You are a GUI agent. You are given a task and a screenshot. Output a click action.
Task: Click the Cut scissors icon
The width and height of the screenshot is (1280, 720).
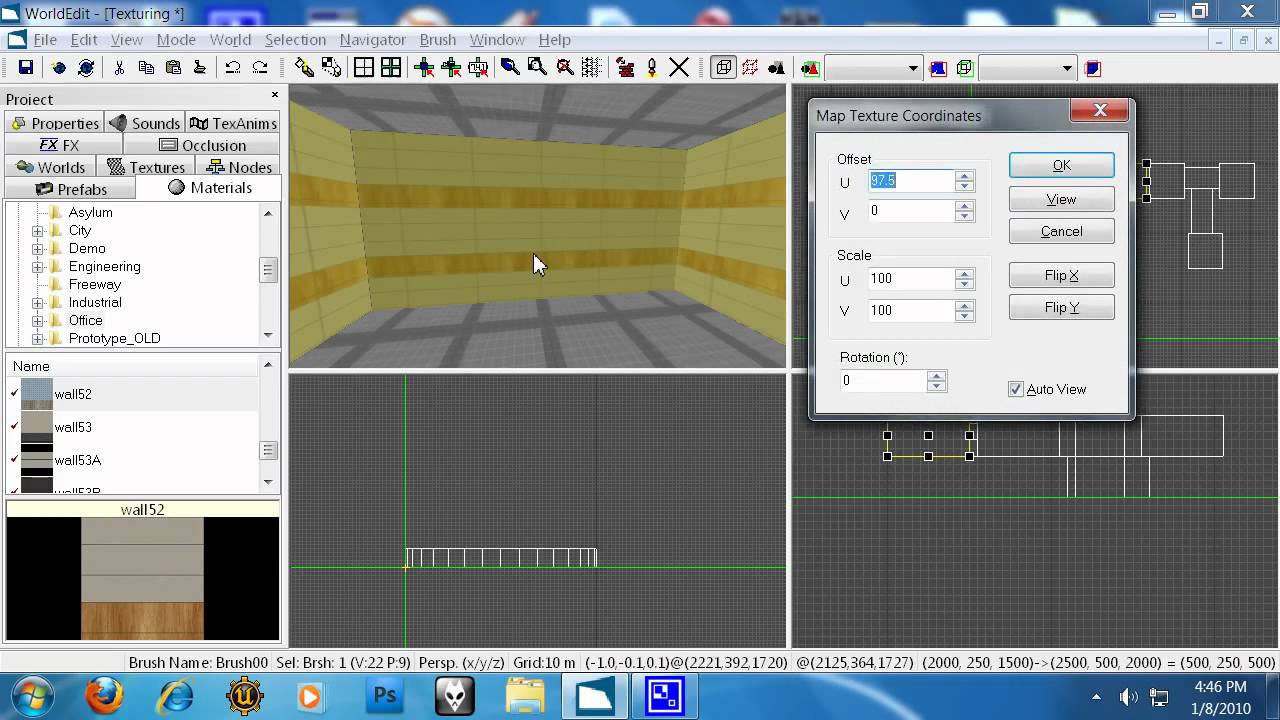coord(119,68)
